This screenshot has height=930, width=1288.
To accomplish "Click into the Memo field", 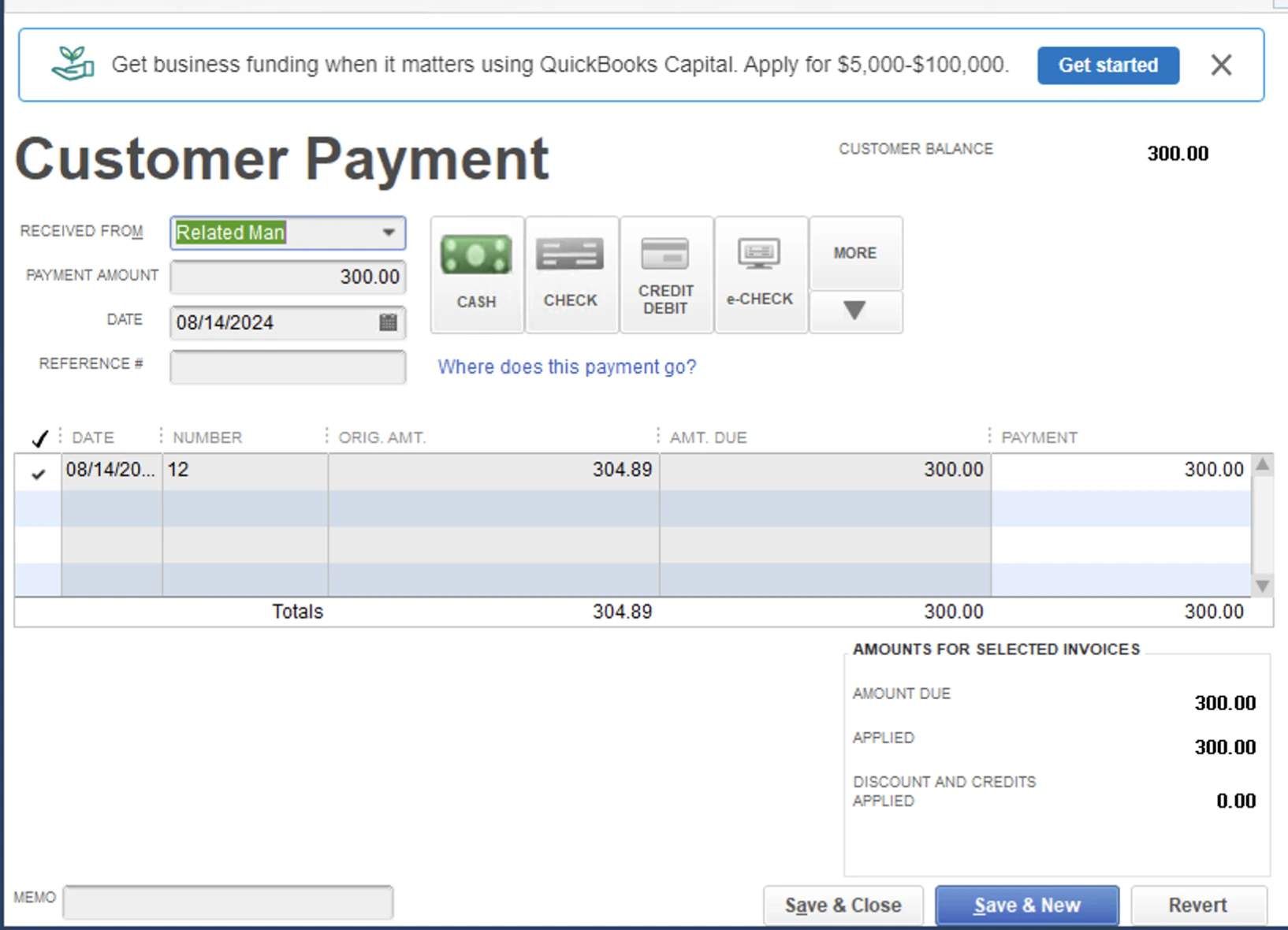I will (x=228, y=902).
